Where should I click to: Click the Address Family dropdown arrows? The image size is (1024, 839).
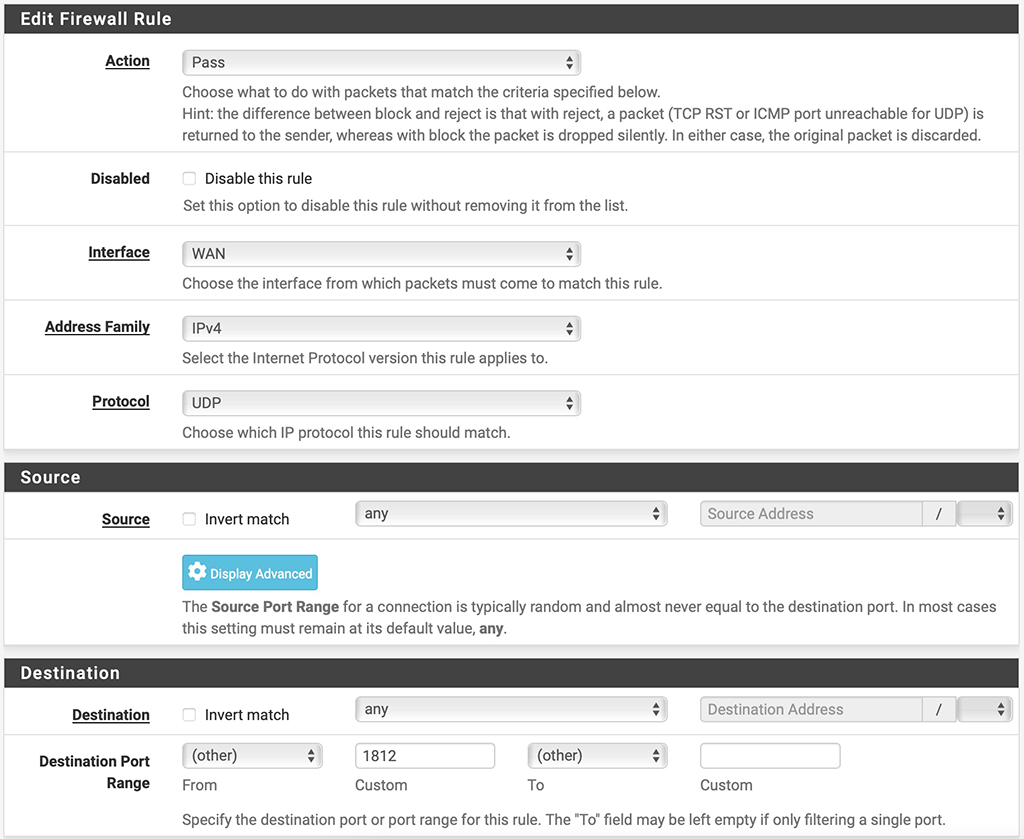(x=570, y=328)
